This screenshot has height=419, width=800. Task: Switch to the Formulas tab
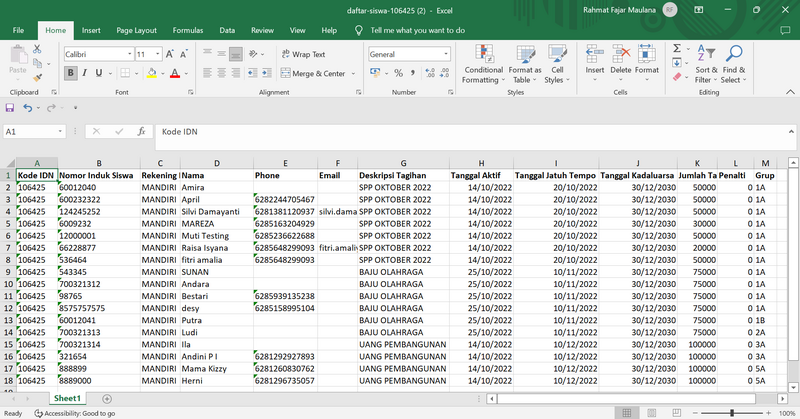tap(188, 31)
